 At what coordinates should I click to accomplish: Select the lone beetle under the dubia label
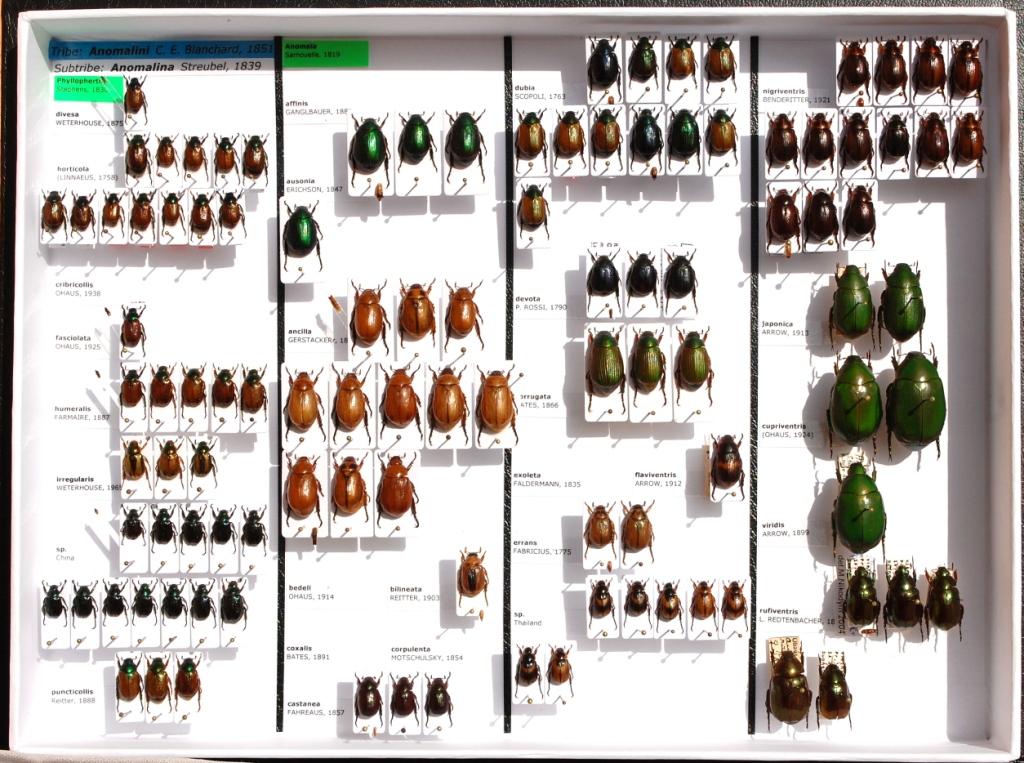pyautogui.click(x=532, y=208)
